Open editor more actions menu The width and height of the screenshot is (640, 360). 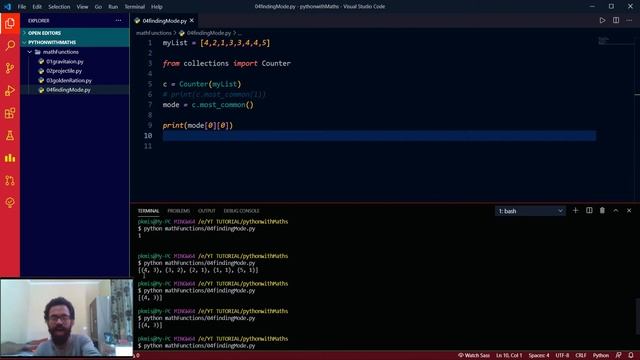point(629,20)
